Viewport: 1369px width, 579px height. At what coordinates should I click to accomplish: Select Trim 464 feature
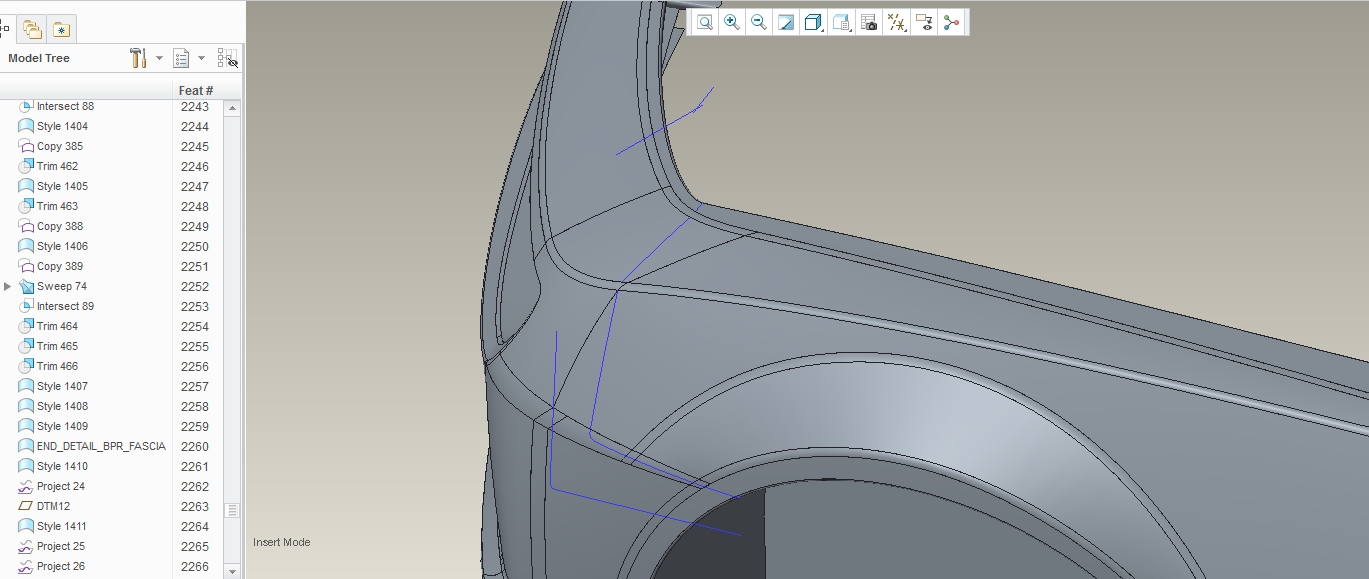click(x=57, y=326)
